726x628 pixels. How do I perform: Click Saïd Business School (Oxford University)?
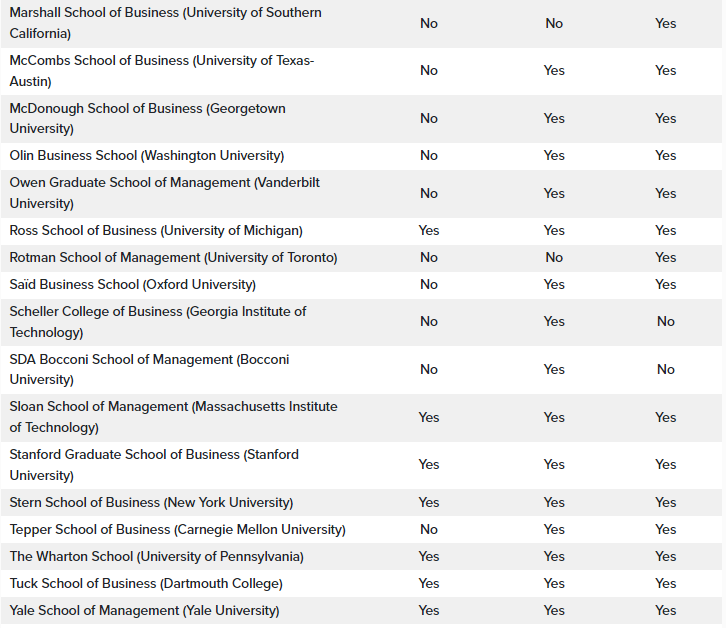pyautogui.click(x=132, y=284)
